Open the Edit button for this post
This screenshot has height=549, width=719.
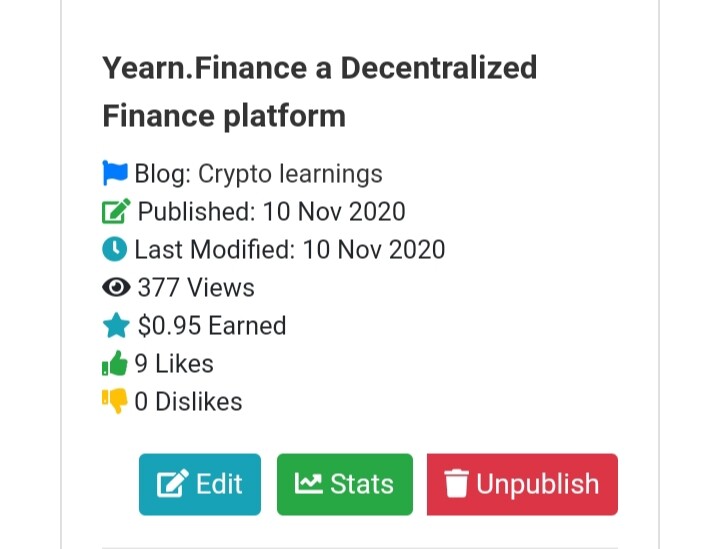pos(200,484)
